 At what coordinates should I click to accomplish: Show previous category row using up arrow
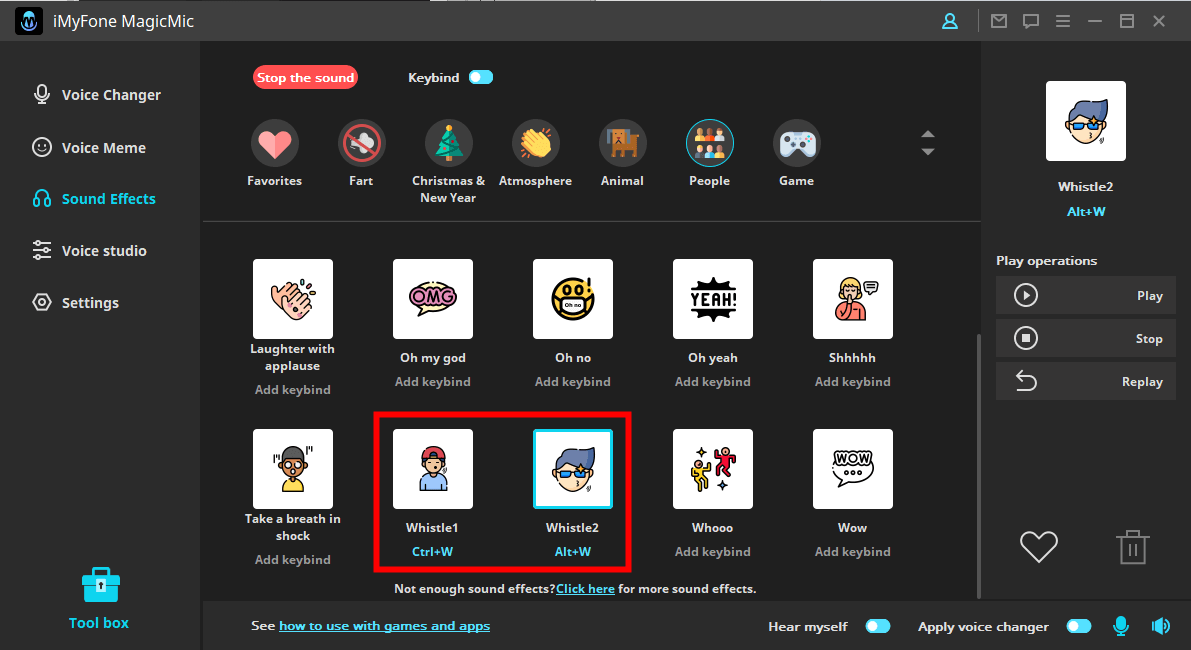pyautogui.click(x=927, y=134)
